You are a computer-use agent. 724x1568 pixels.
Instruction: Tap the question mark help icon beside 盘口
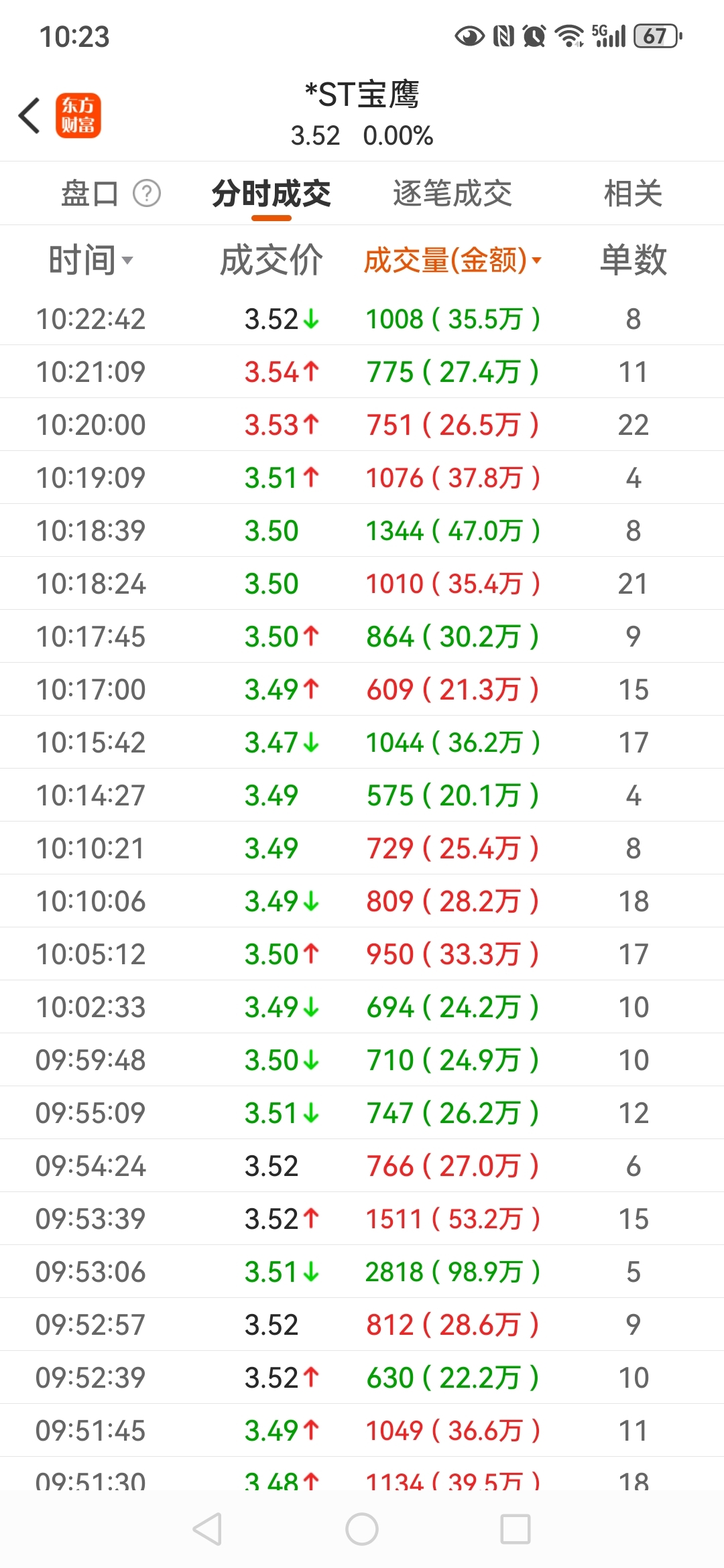(x=147, y=194)
